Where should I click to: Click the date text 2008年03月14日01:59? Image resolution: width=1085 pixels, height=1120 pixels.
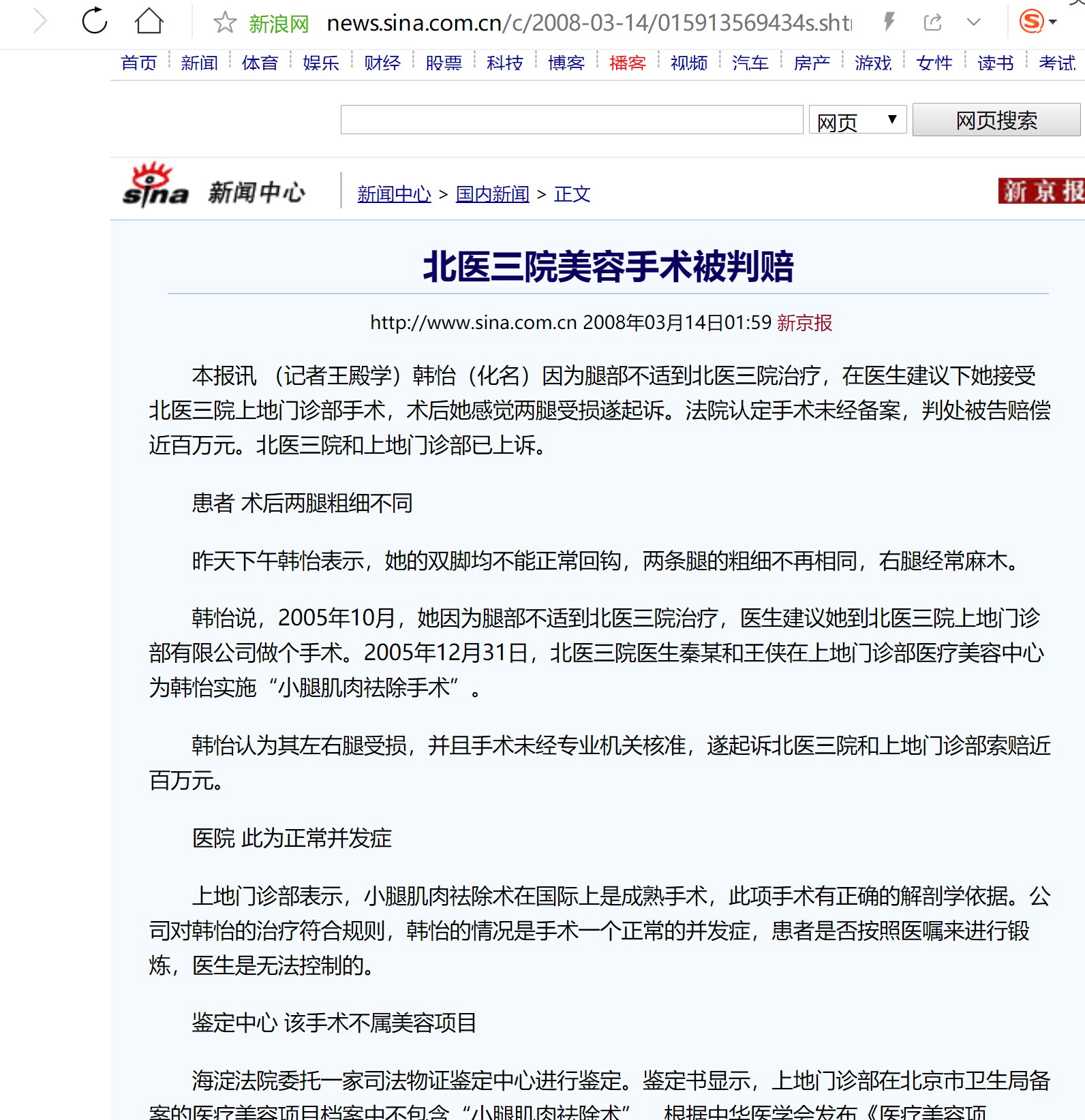(x=677, y=323)
